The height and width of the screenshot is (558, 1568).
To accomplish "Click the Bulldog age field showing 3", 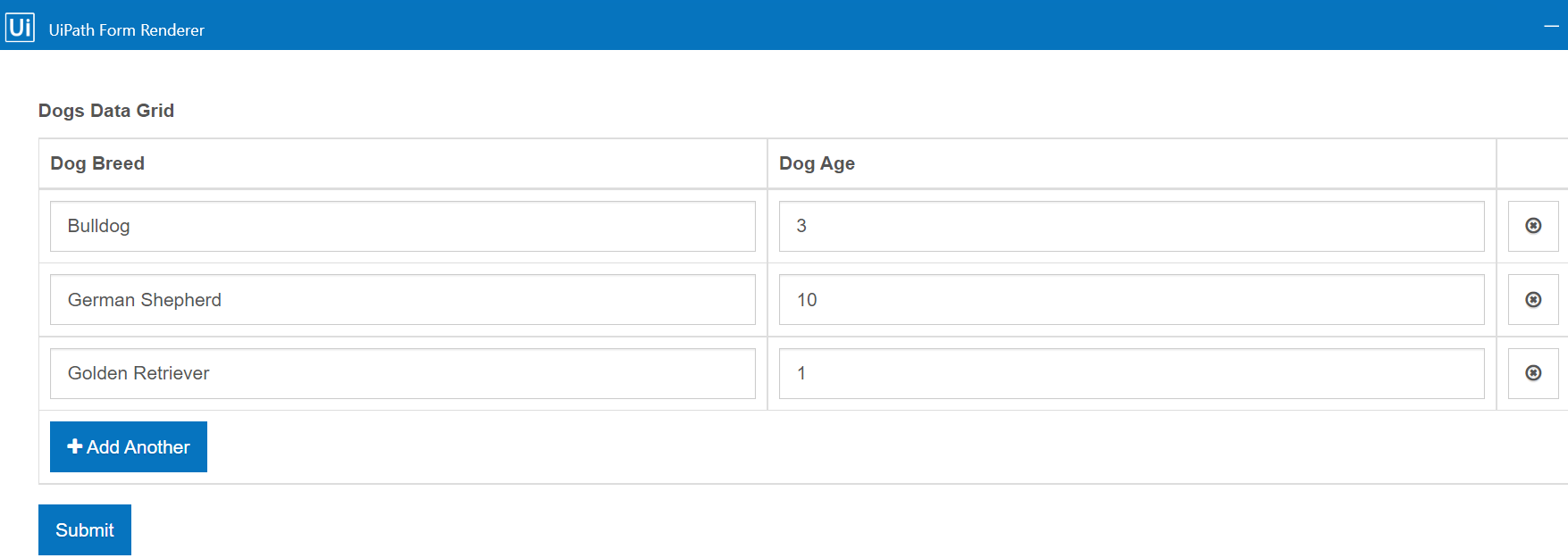I will [x=1131, y=226].
